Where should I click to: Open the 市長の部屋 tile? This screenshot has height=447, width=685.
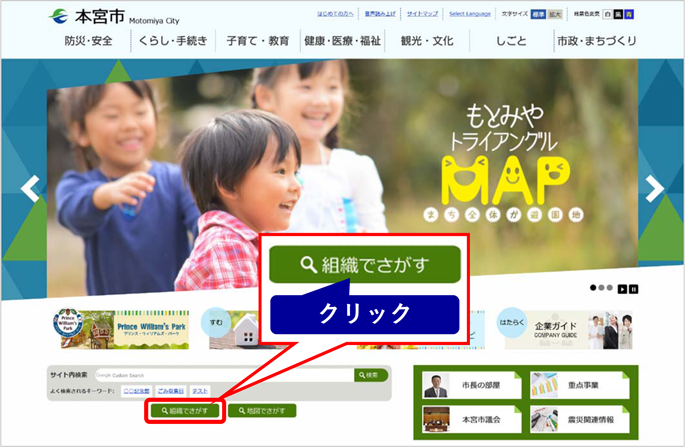coord(471,385)
